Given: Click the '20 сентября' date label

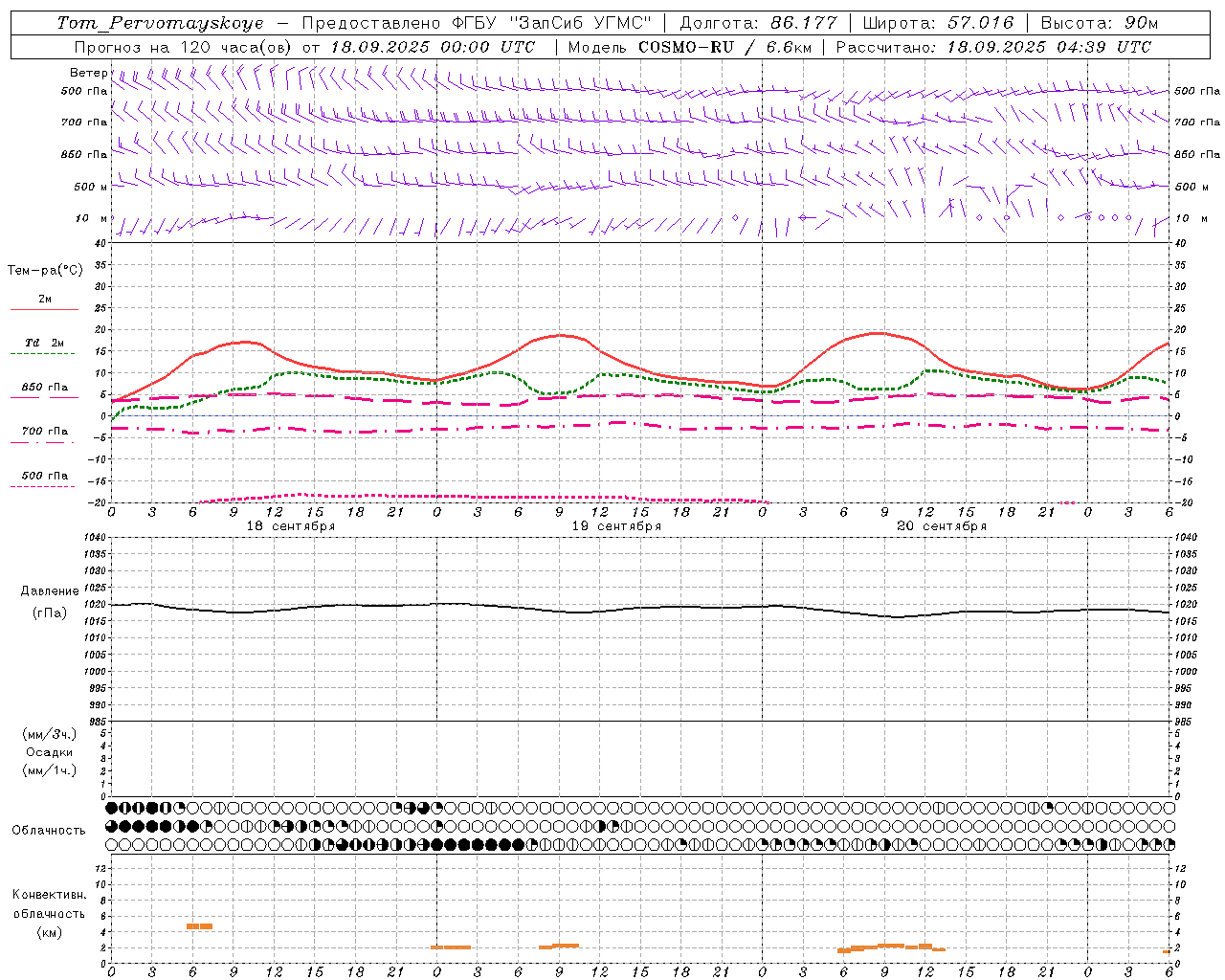Looking at the screenshot, I should click(x=942, y=526).
